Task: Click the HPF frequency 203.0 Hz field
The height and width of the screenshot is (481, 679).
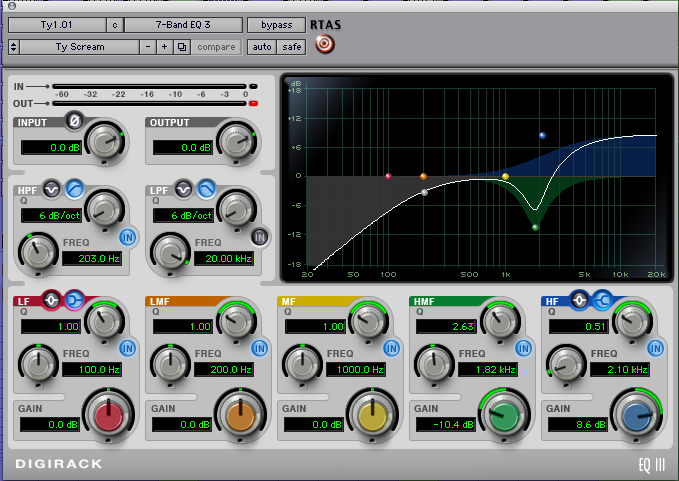Action: click(x=92, y=258)
